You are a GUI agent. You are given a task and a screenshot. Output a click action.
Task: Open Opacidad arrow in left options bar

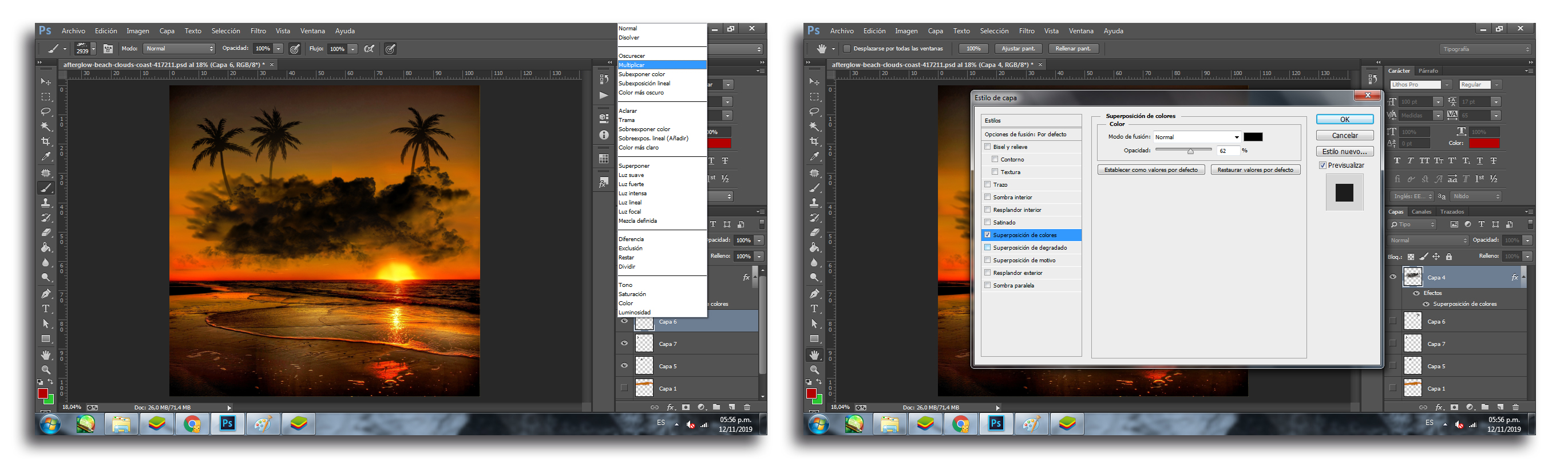pyautogui.click(x=278, y=49)
